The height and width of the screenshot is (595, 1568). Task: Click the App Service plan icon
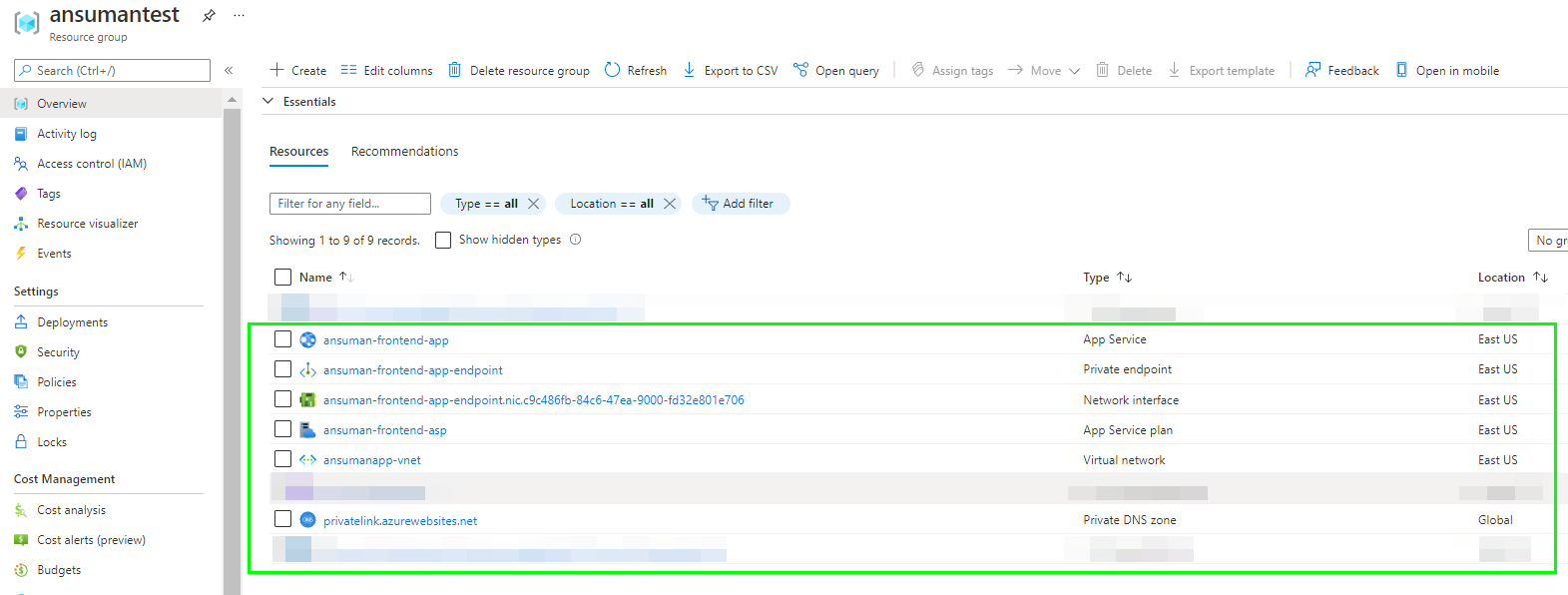(x=307, y=430)
